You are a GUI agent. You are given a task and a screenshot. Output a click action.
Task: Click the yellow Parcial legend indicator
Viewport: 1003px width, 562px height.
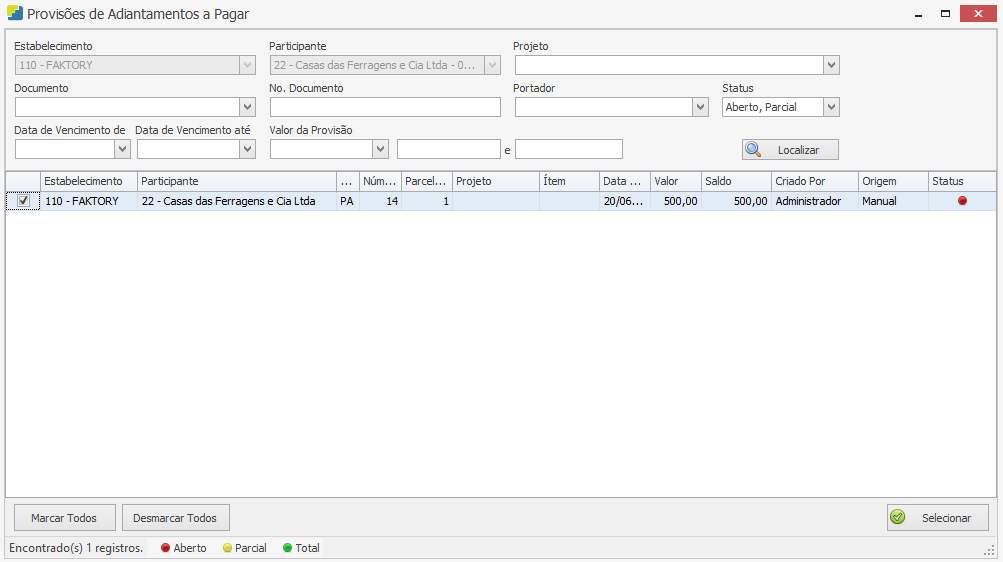point(227,548)
